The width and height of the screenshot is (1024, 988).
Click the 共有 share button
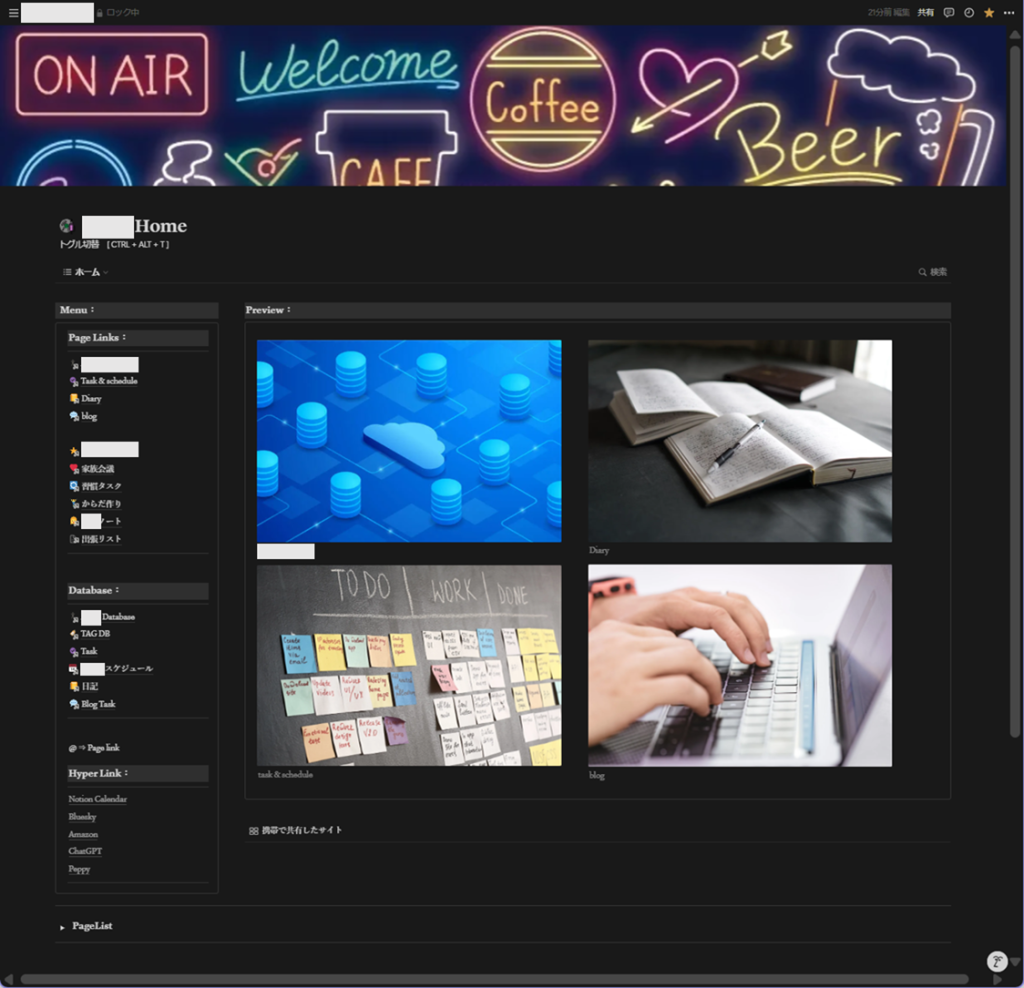(926, 13)
